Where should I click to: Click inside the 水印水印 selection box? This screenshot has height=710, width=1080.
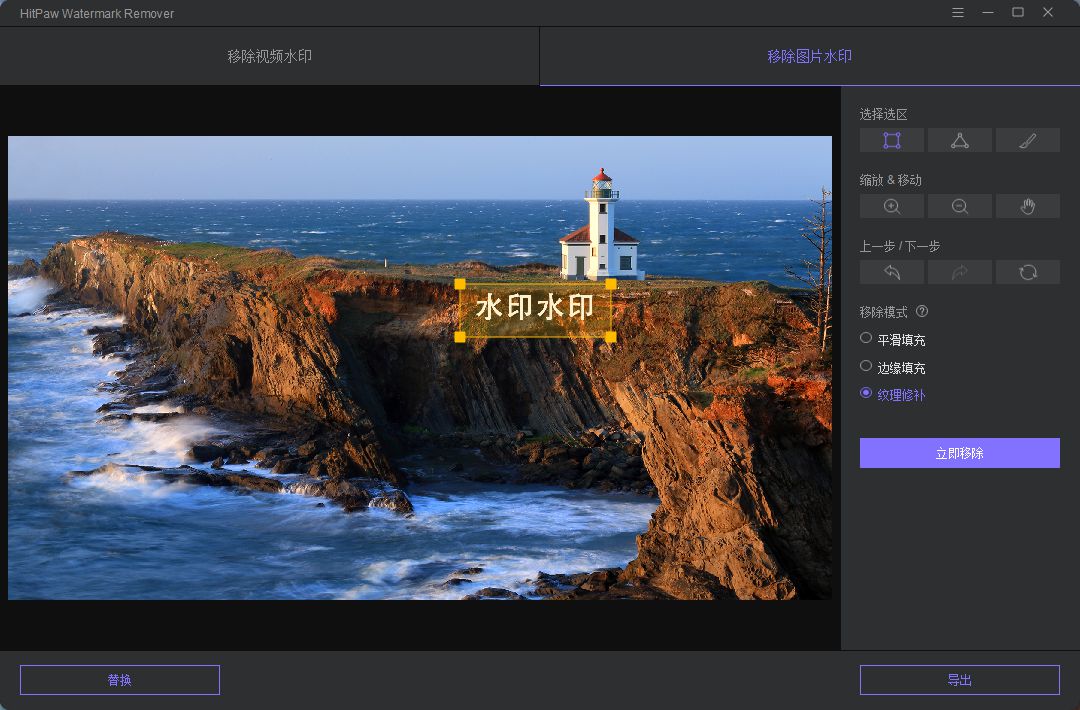tap(535, 308)
